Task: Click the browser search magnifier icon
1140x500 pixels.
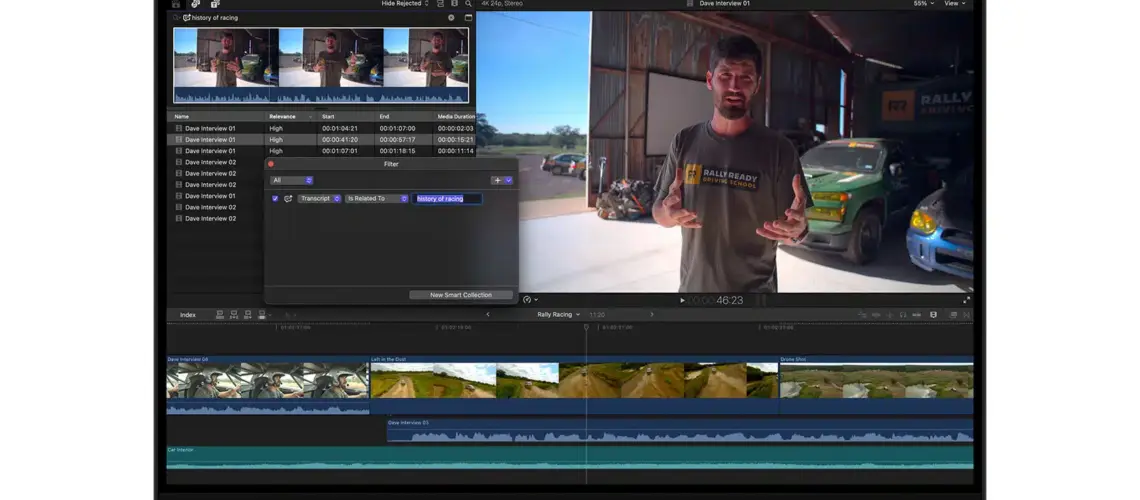Action: 468,4
